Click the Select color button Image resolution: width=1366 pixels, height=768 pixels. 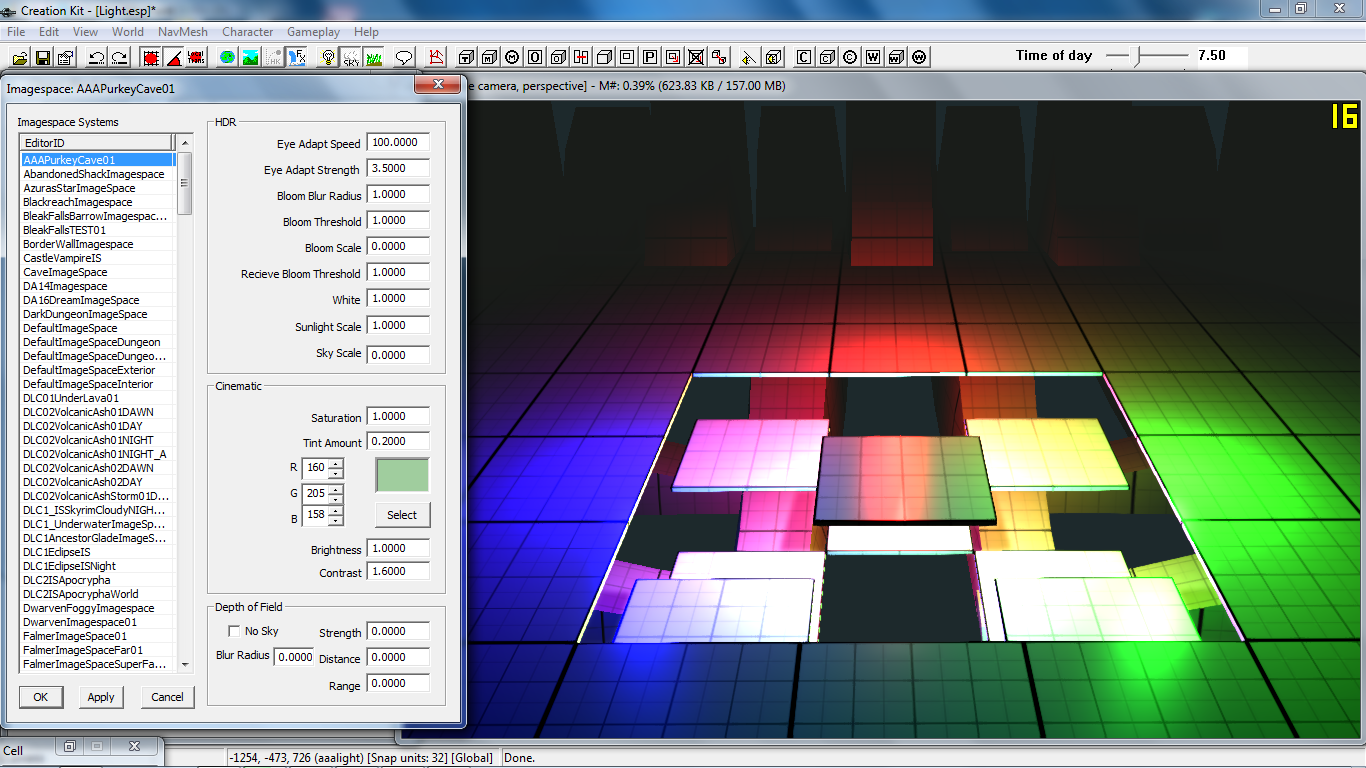402,515
